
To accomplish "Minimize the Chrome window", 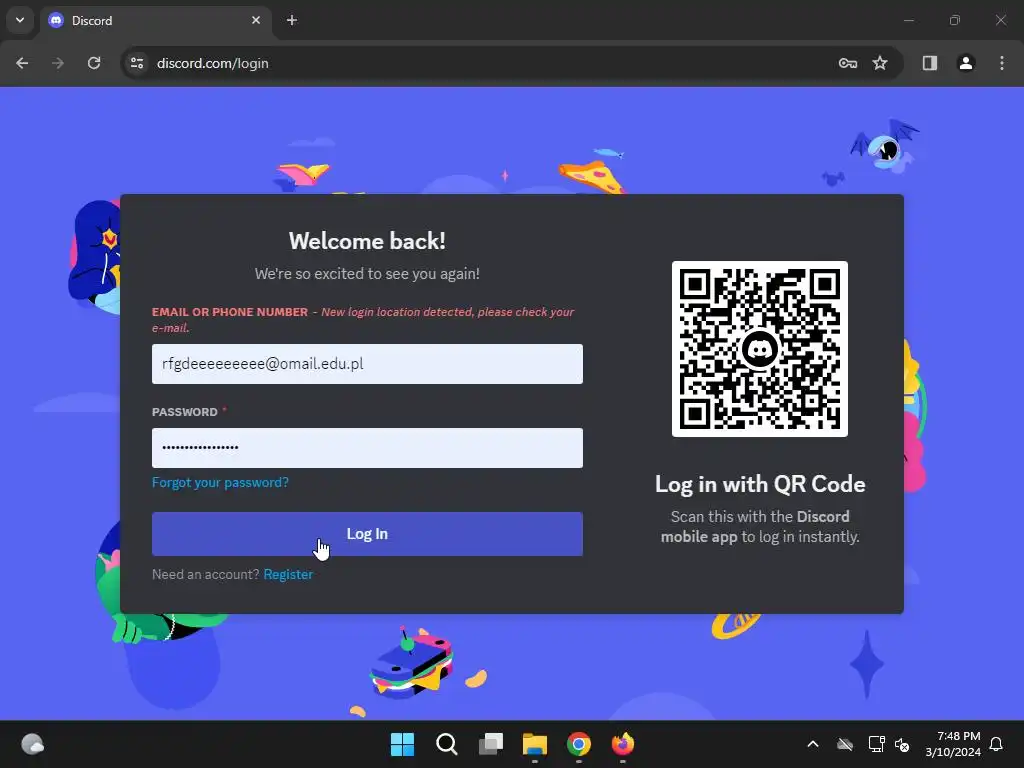I will (x=908, y=20).
